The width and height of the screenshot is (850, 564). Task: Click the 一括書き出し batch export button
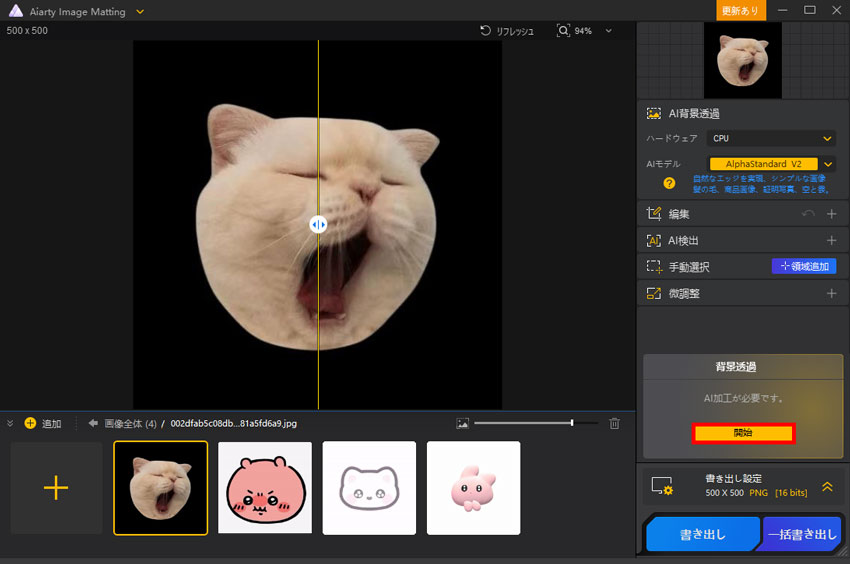802,534
